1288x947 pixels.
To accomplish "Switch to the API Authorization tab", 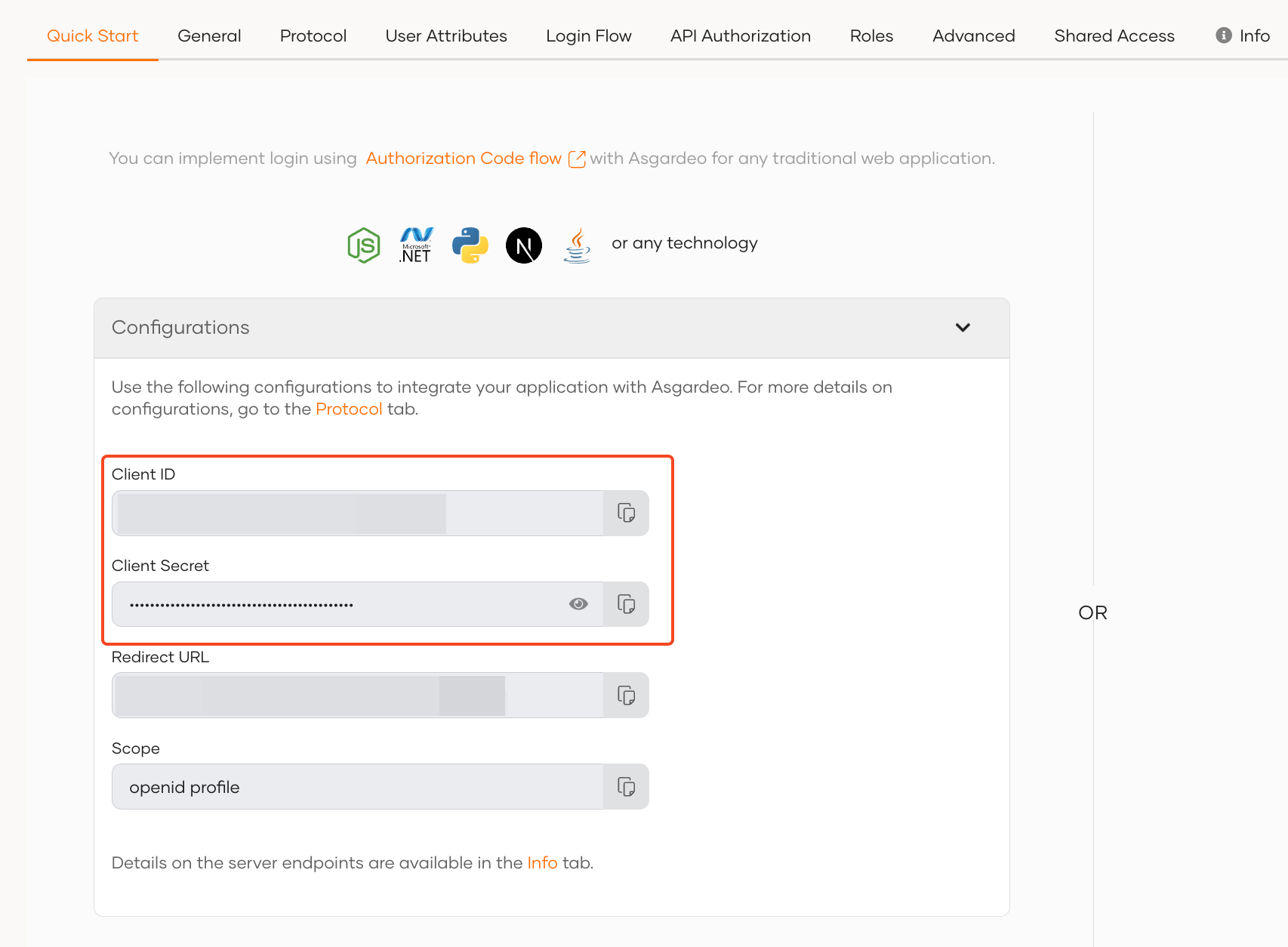I will coord(740,35).
